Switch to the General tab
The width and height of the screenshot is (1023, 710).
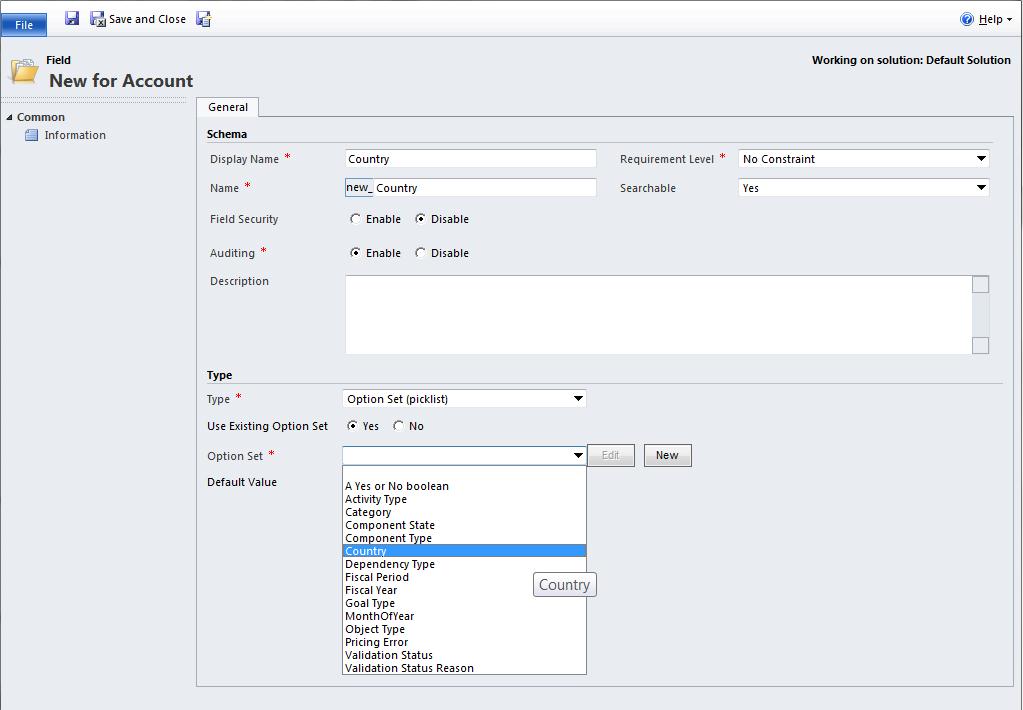[228, 107]
